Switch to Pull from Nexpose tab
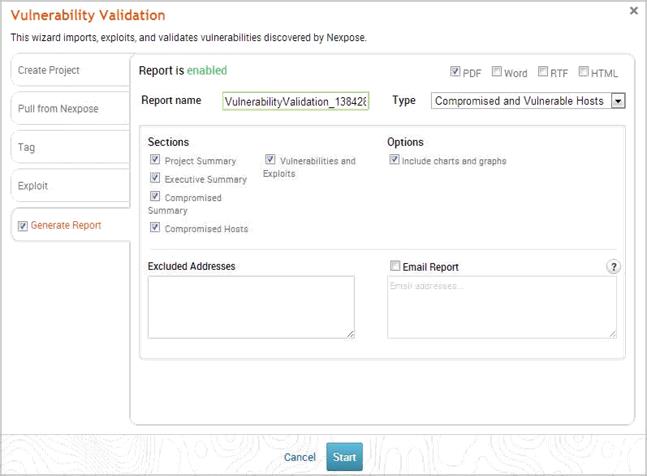This screenshot has width=647, height=476. coord(70,109)
